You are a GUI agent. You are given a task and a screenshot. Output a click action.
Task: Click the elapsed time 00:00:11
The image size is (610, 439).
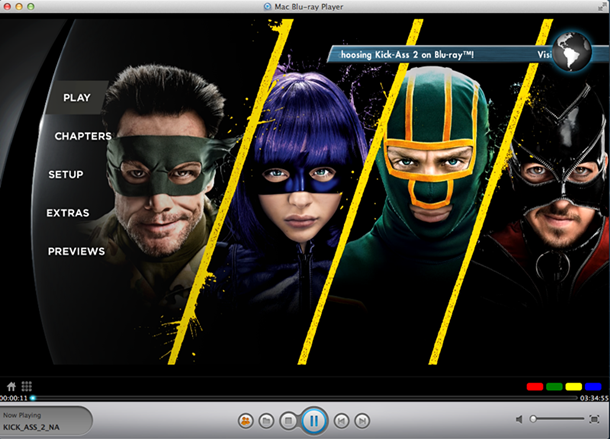click(14, 398)
